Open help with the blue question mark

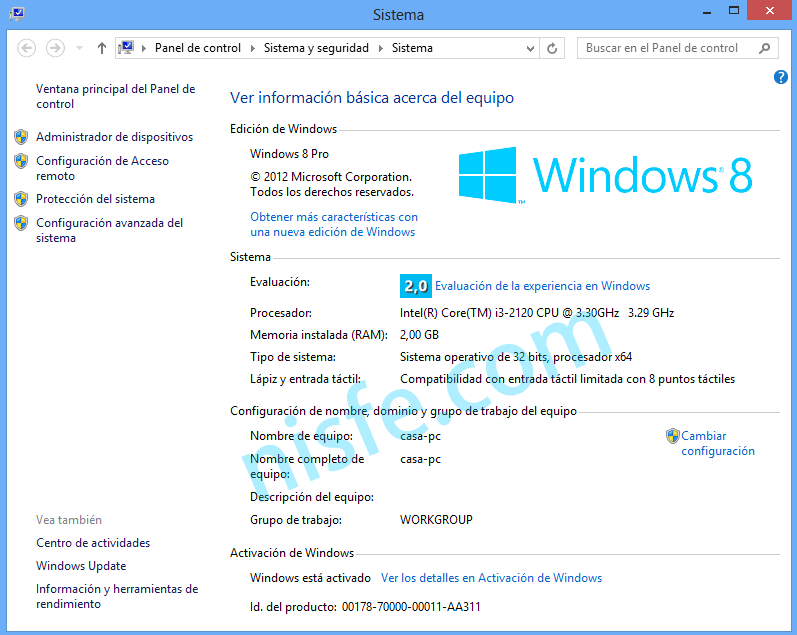point(781,77)
